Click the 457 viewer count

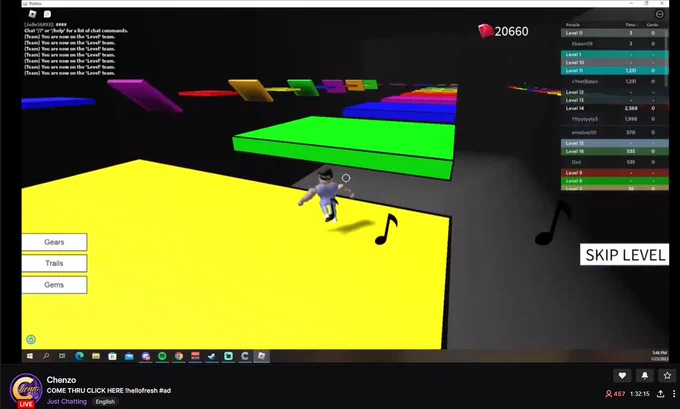(x=615, y=394)
